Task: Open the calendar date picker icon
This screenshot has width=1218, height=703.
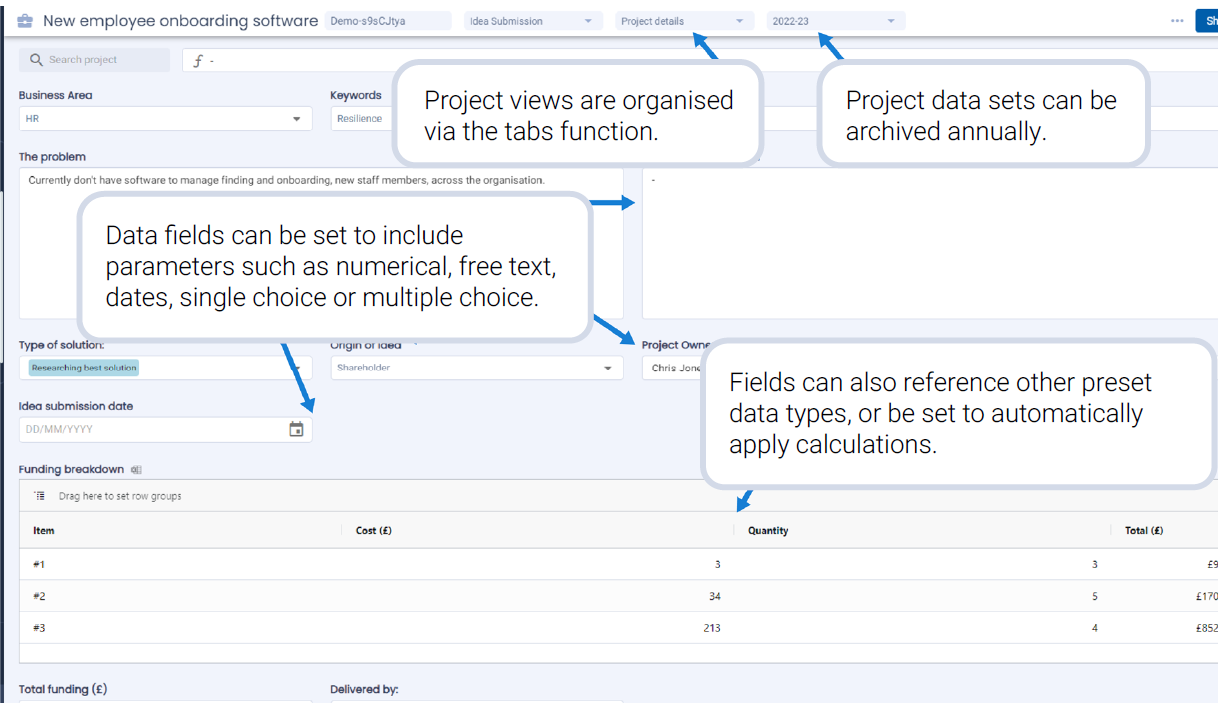Action: (296, 429)
